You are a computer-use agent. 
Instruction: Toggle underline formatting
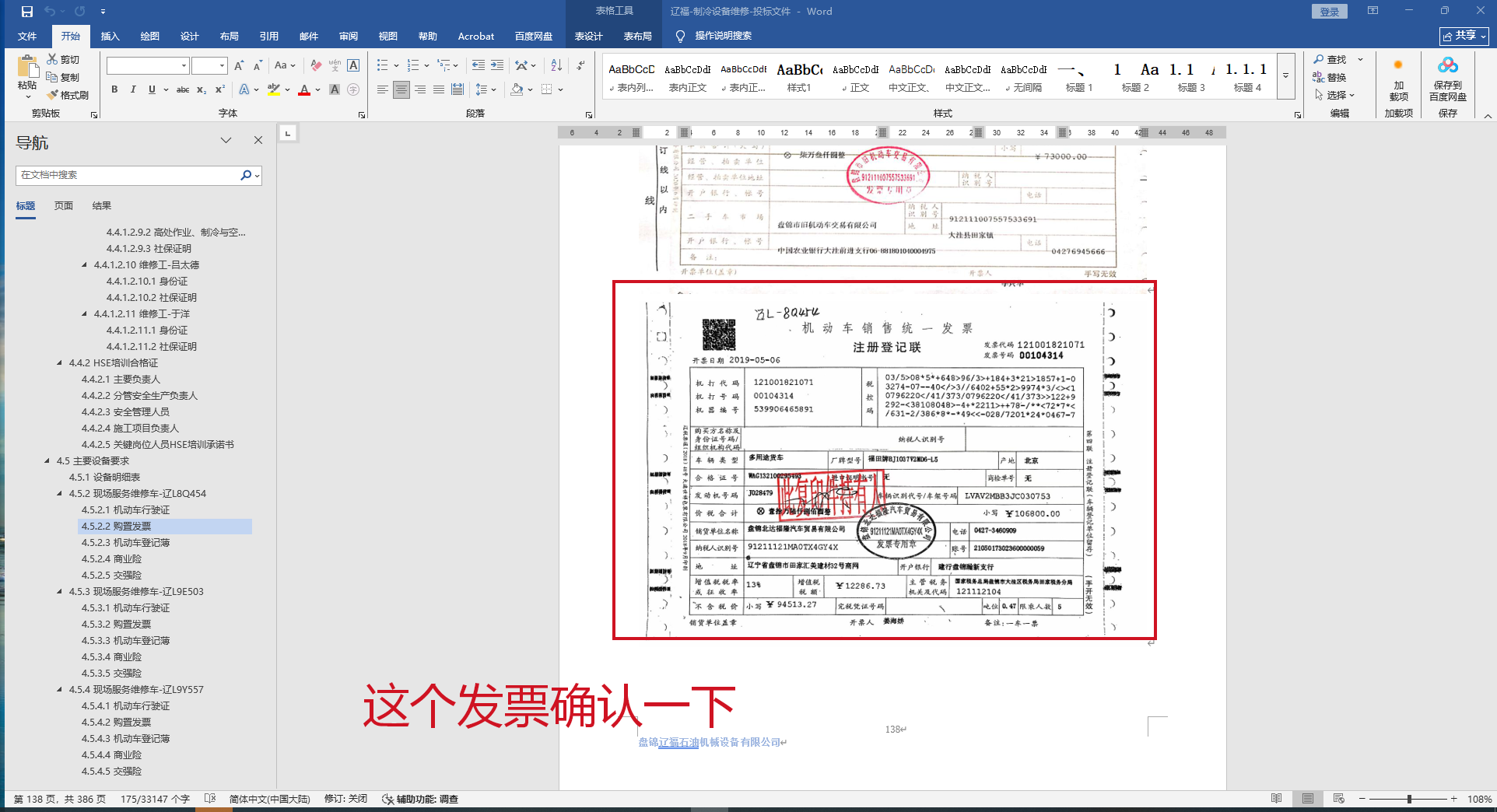pyautogui.click(x=152, y=89)
